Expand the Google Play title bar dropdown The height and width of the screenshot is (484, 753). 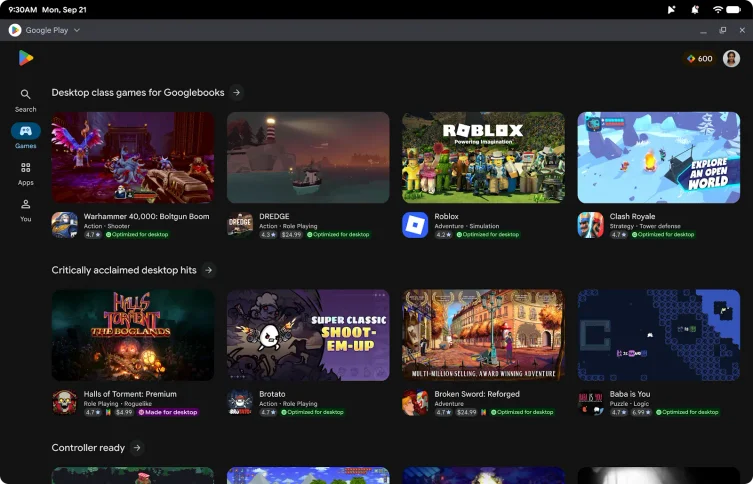click(x=77, y=30)
